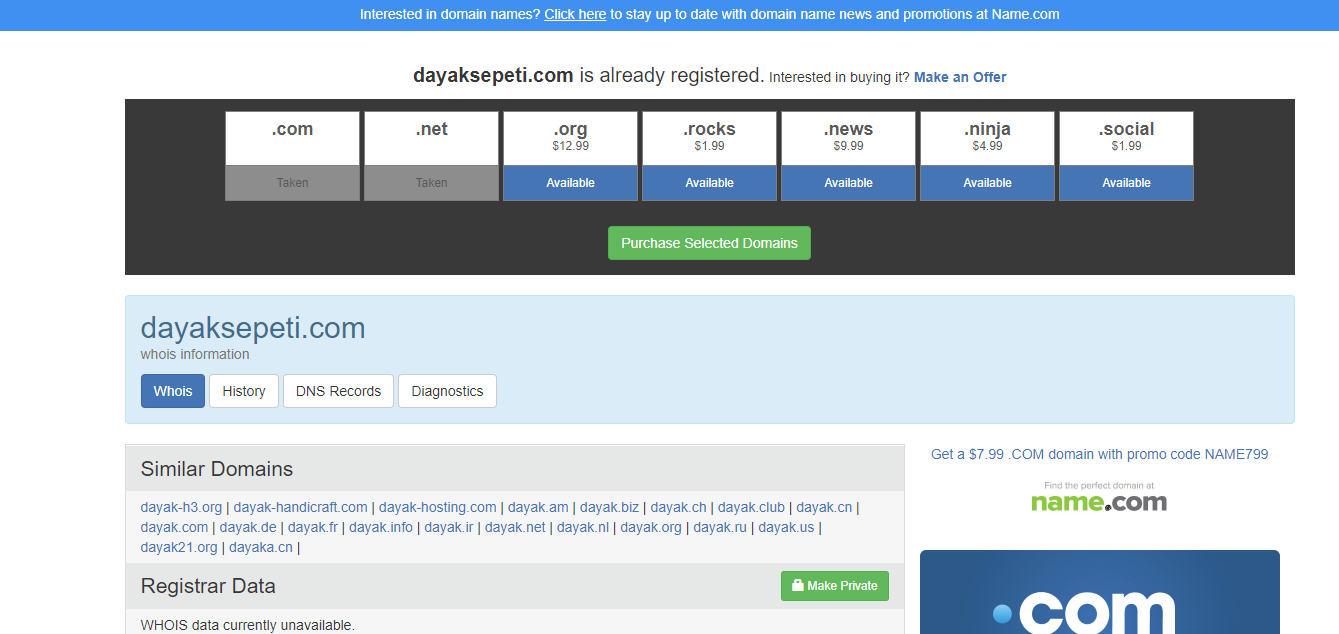Click Make an Offer link
The height and width of the screenshot is (634, 1339).
point(960,77)
